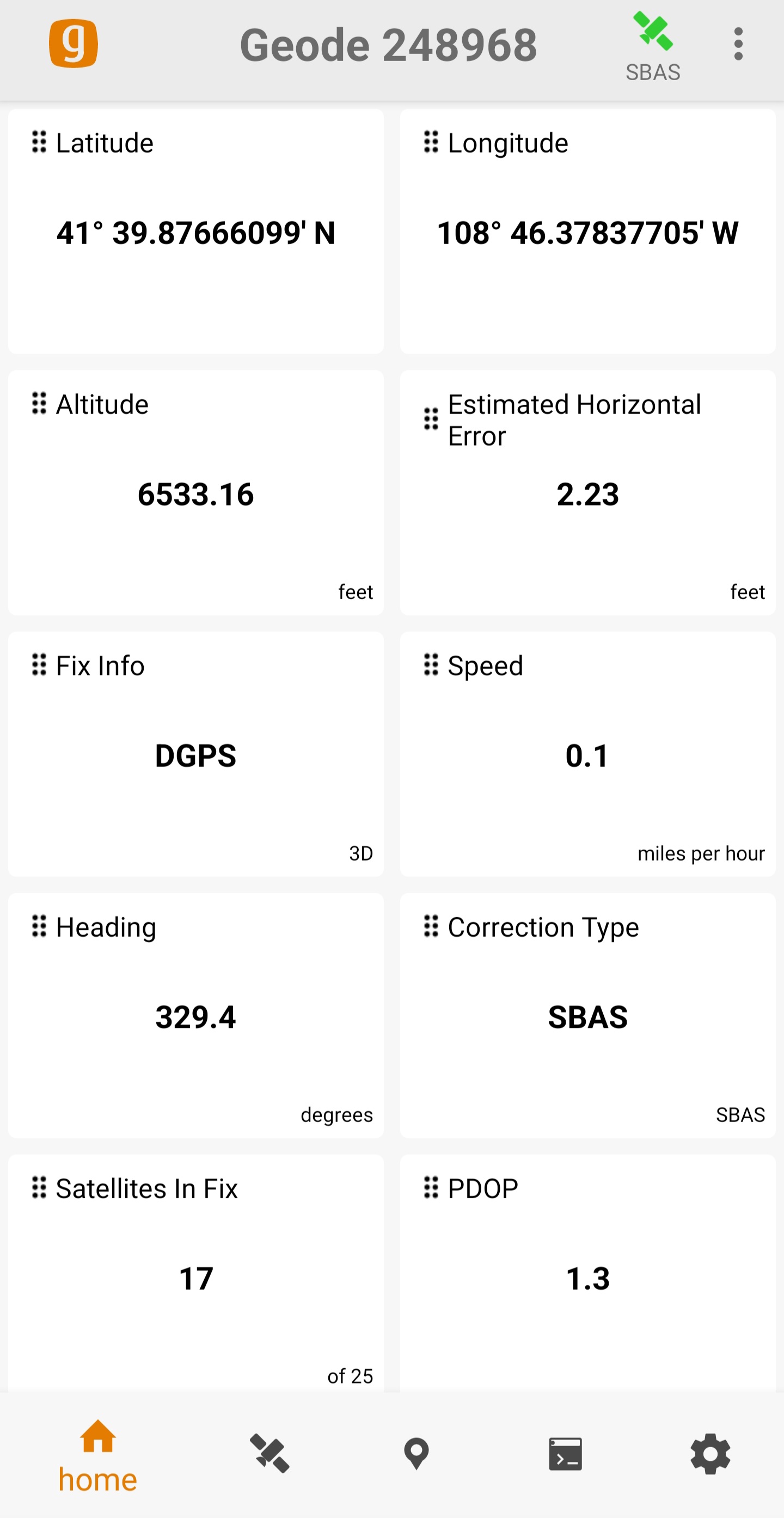Tap the Longitude card drag handle
This screenshot has height=1518, width=784.
(431, 142)
